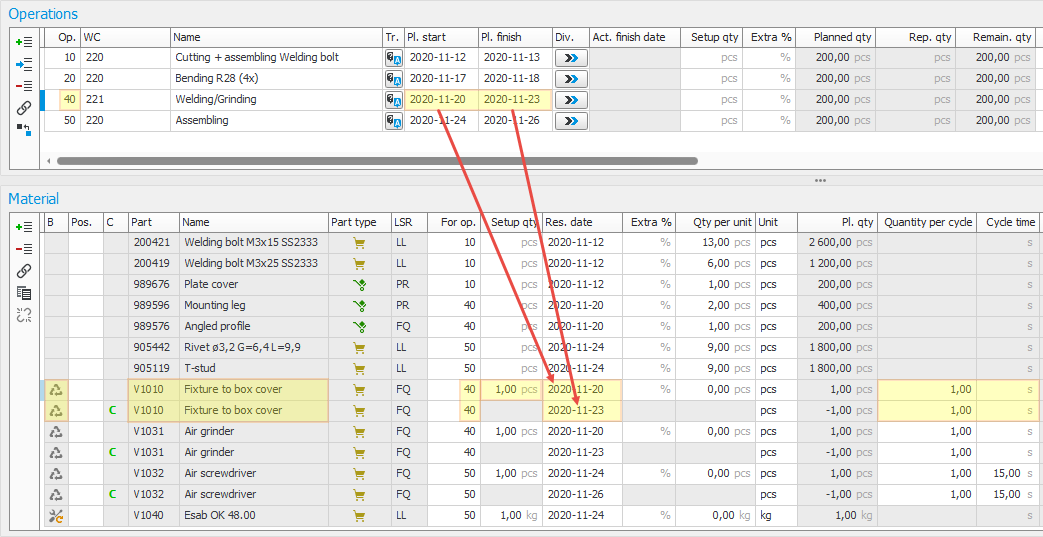The height and width of the screenshot is (537, 1043).
Task: Open Div. arrow button for Assembling operation
Action: tap(570, 121)
